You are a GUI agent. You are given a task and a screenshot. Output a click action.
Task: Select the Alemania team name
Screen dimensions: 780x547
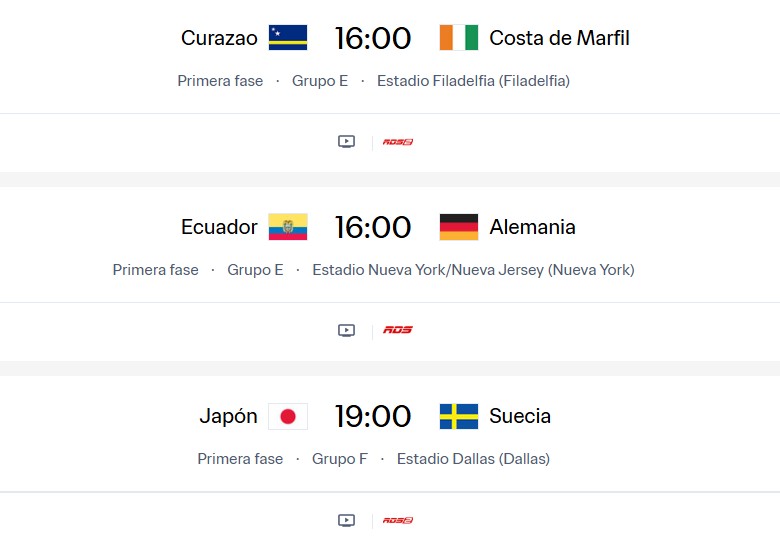click(532, 227)
